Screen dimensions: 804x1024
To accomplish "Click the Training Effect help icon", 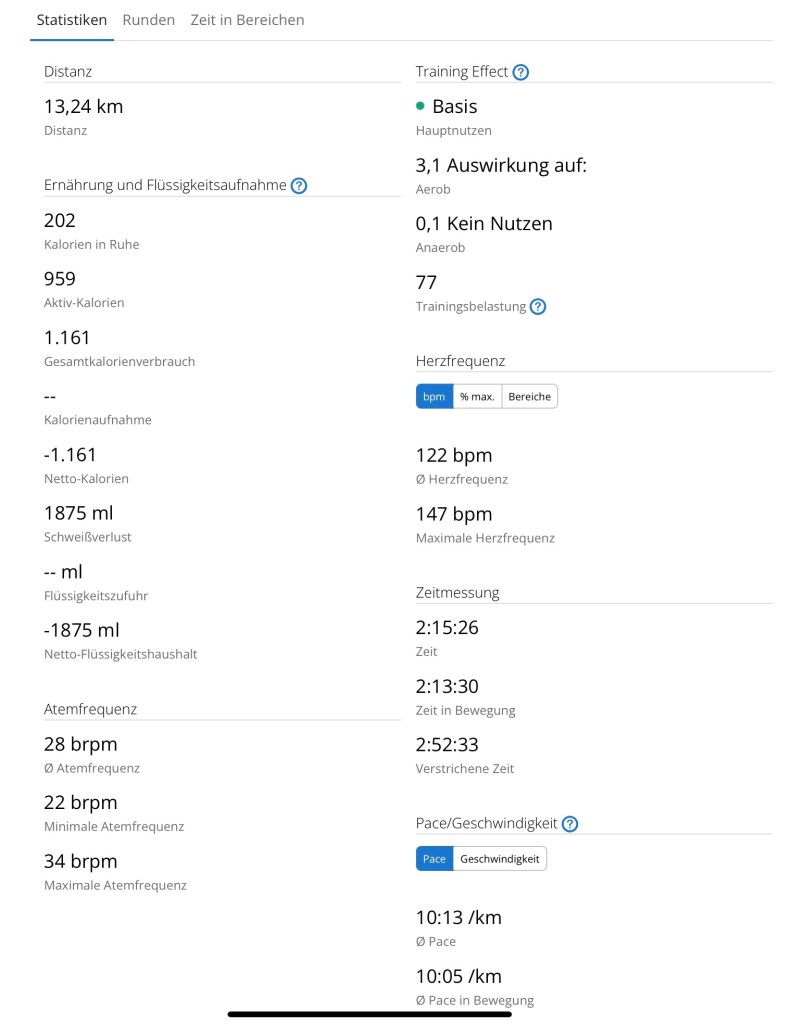I will pos(520,72).
